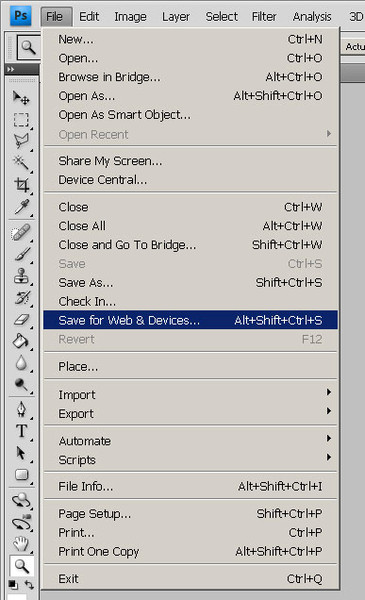Expand the Scripts submenu

tap(191, 460)
